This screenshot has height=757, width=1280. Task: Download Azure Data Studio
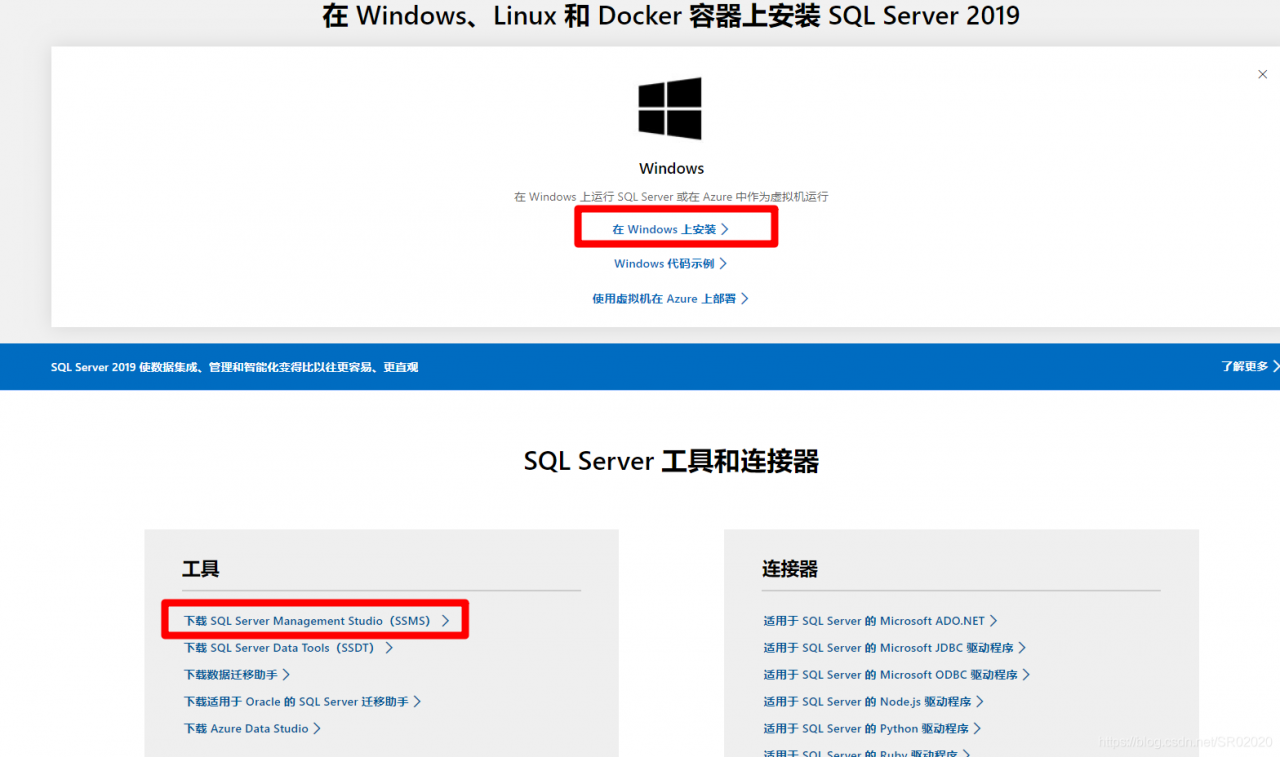(252, 729)
